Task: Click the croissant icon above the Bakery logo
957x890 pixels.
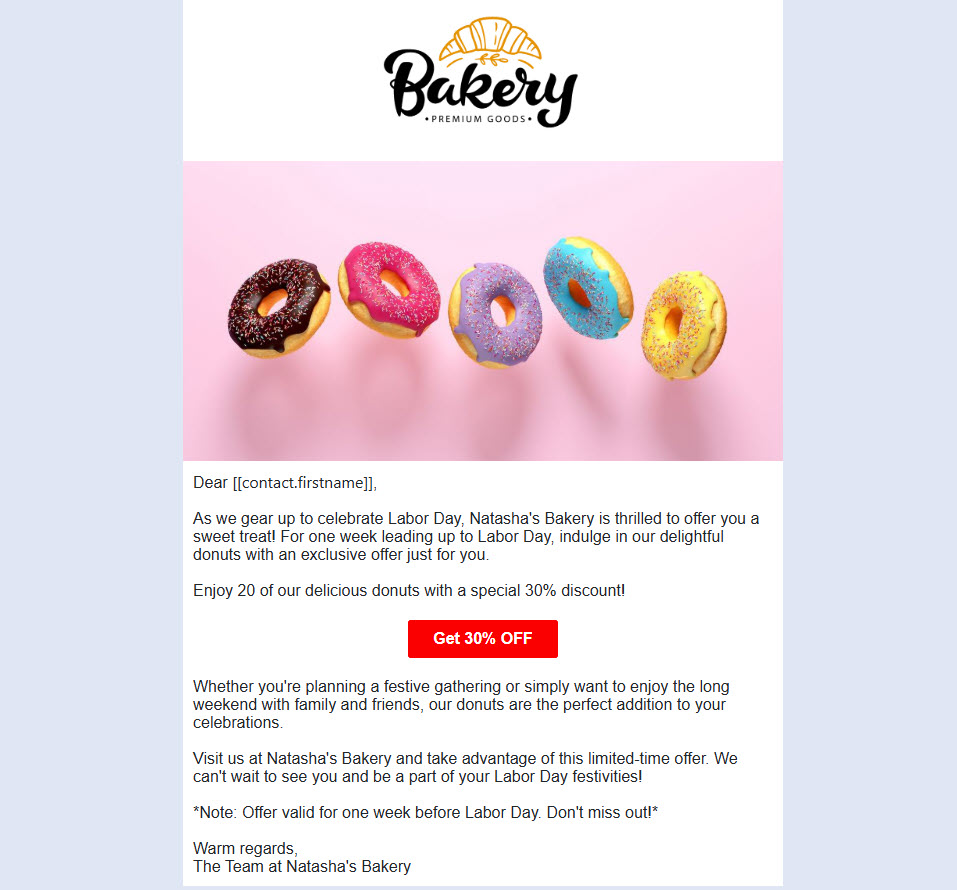Action: coord(490,40)
